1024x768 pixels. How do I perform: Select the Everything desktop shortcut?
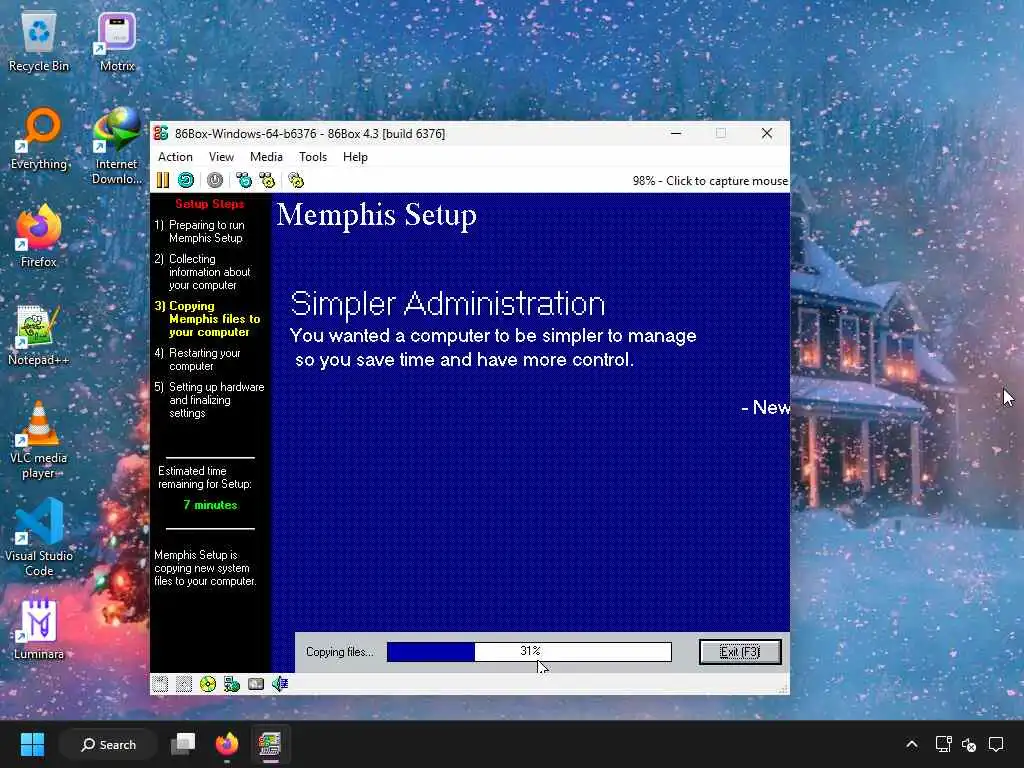click(39, 140)
